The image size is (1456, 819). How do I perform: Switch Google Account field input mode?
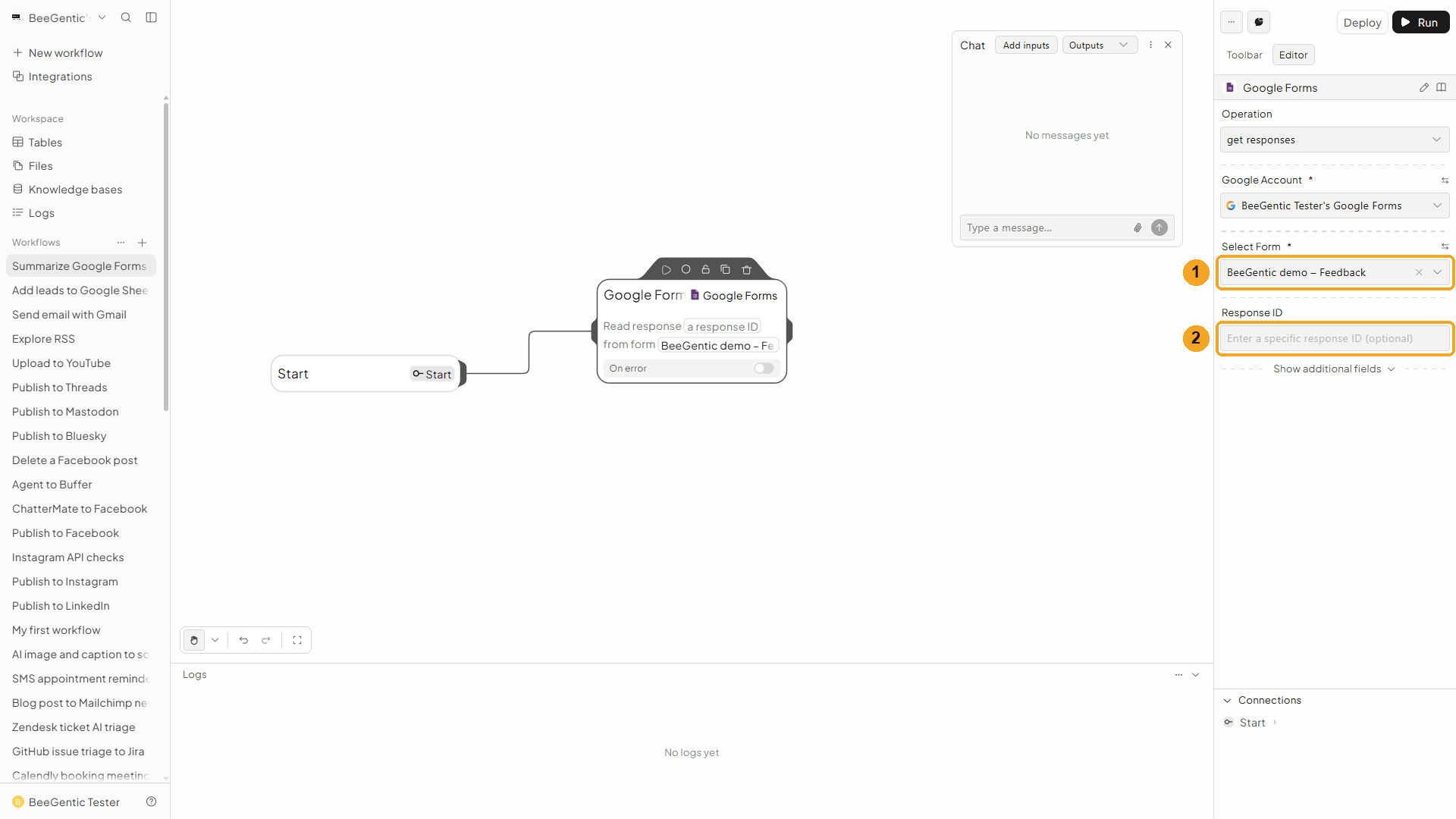1445,180
